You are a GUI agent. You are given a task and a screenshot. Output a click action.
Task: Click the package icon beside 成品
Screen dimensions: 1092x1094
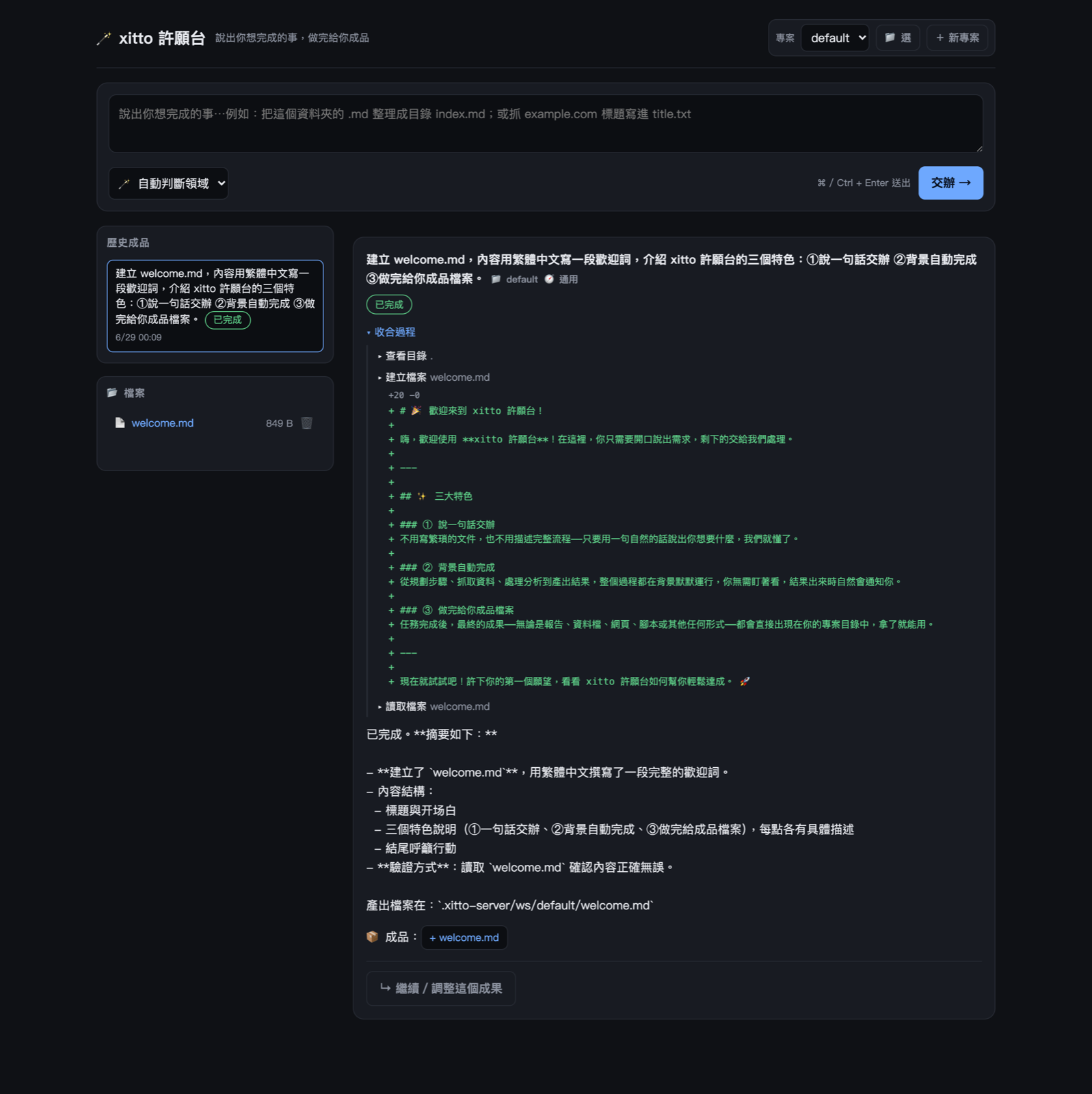click(373, 937)
